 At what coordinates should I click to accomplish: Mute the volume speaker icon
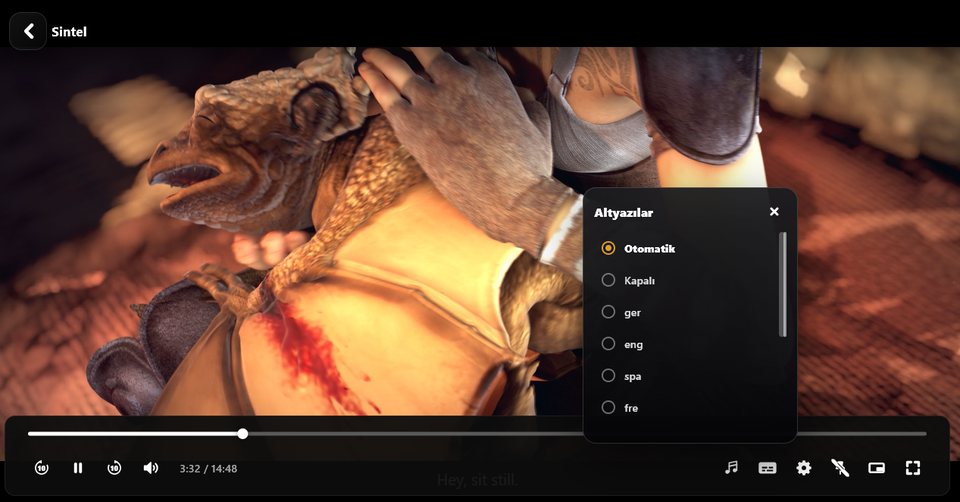coord(151,468)
